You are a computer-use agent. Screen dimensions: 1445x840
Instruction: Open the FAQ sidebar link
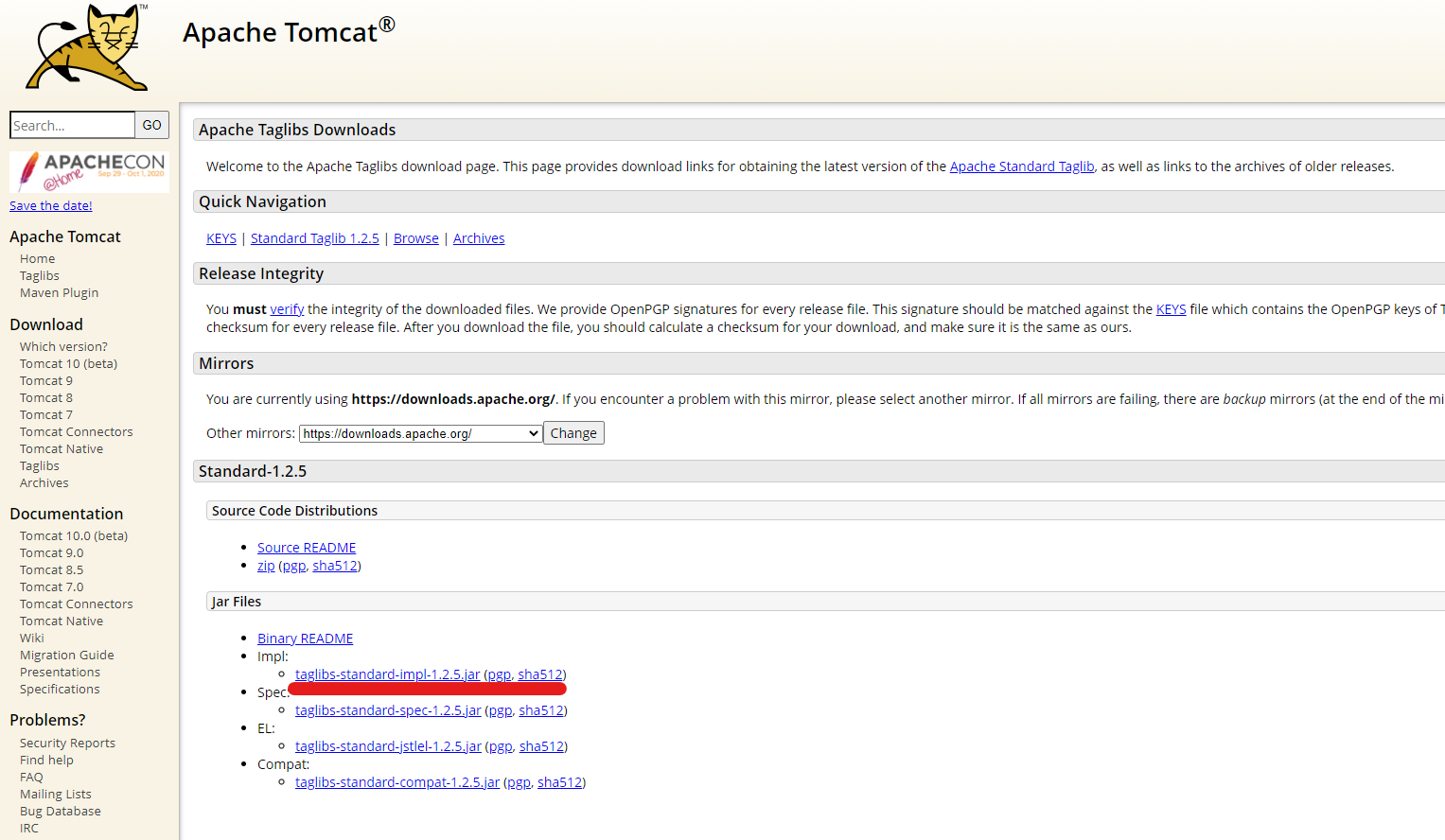[31, 777]
